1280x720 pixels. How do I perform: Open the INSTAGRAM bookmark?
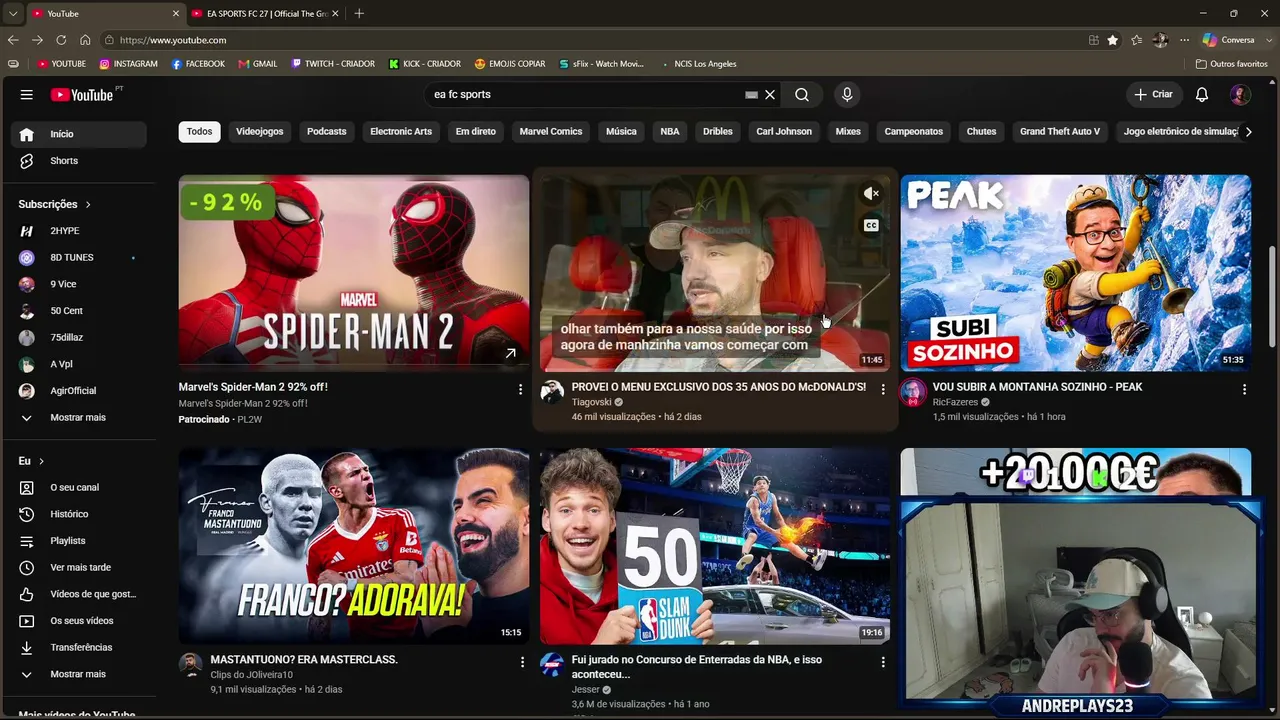128,64
